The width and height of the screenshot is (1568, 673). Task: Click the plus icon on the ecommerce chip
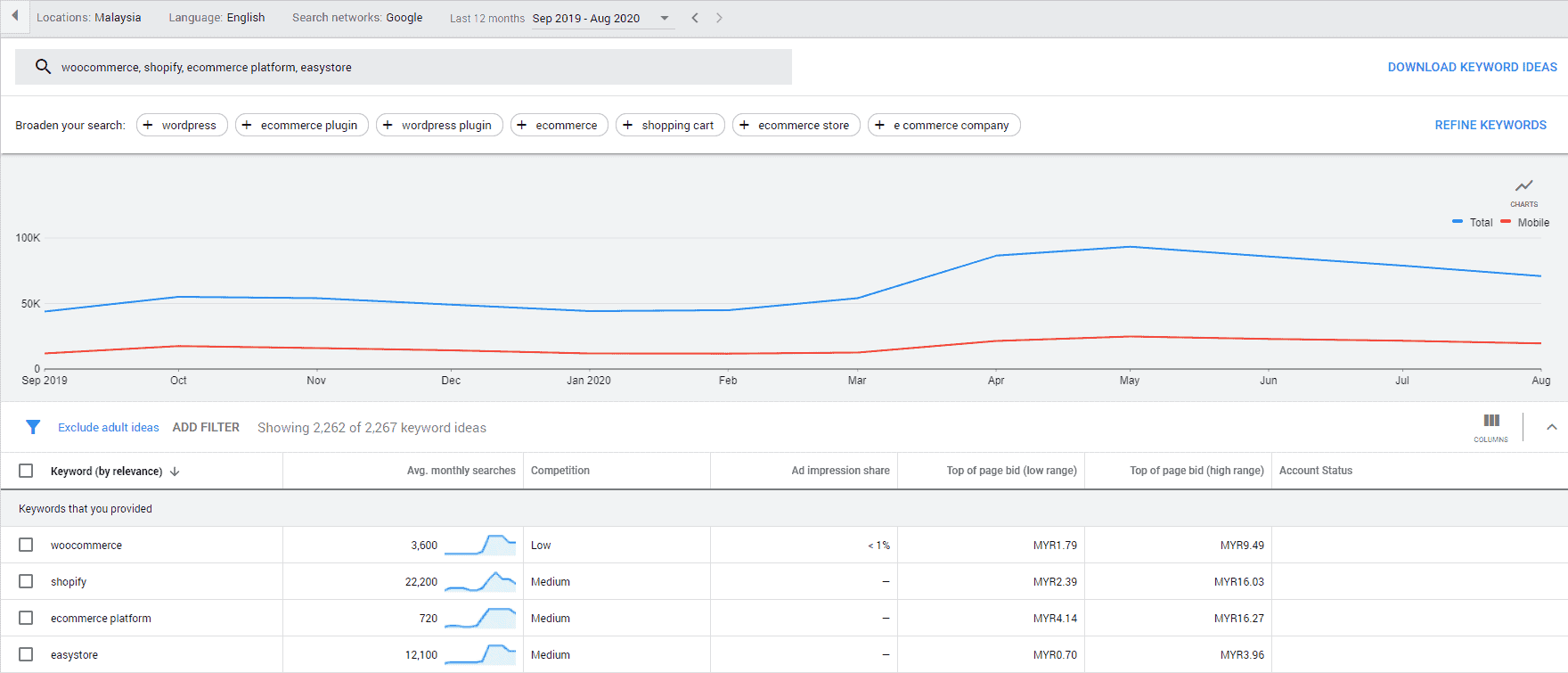click(x=522, y=125)
